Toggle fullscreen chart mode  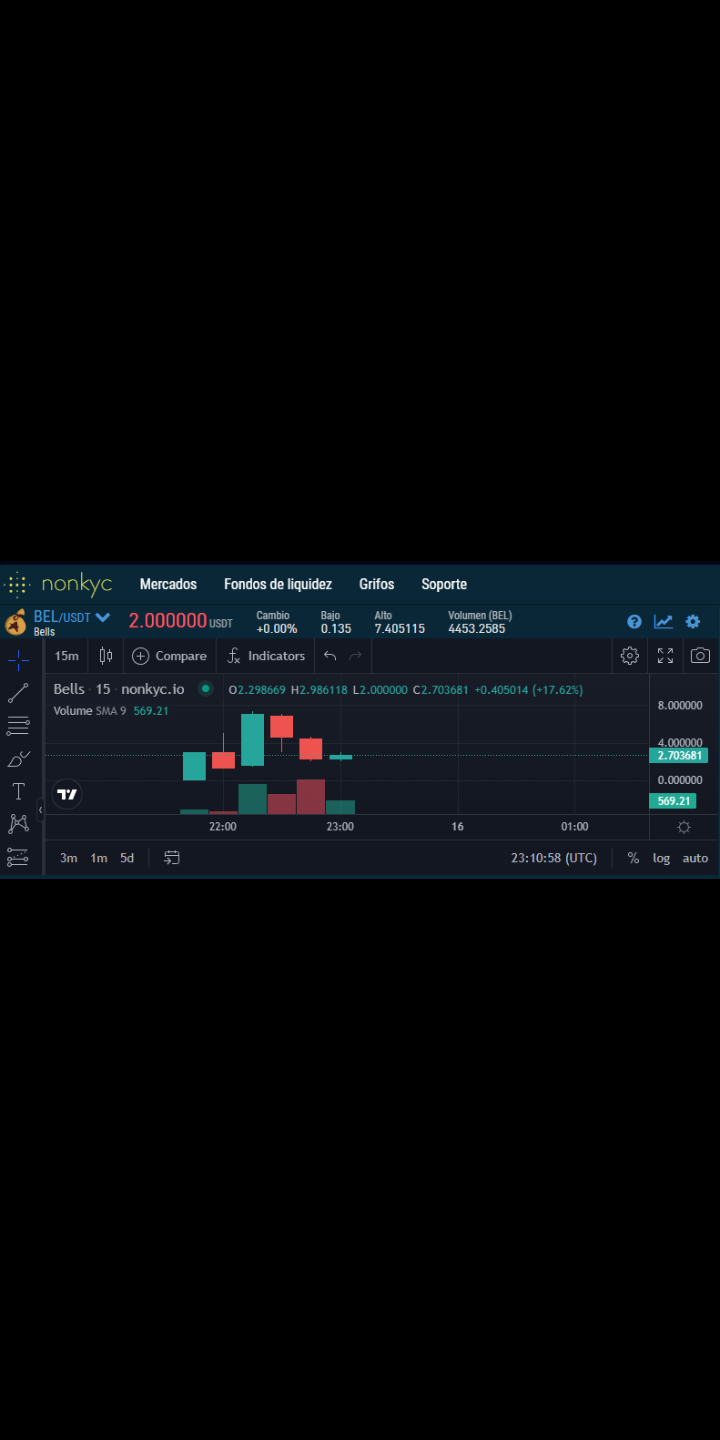[x=665, y=656]
